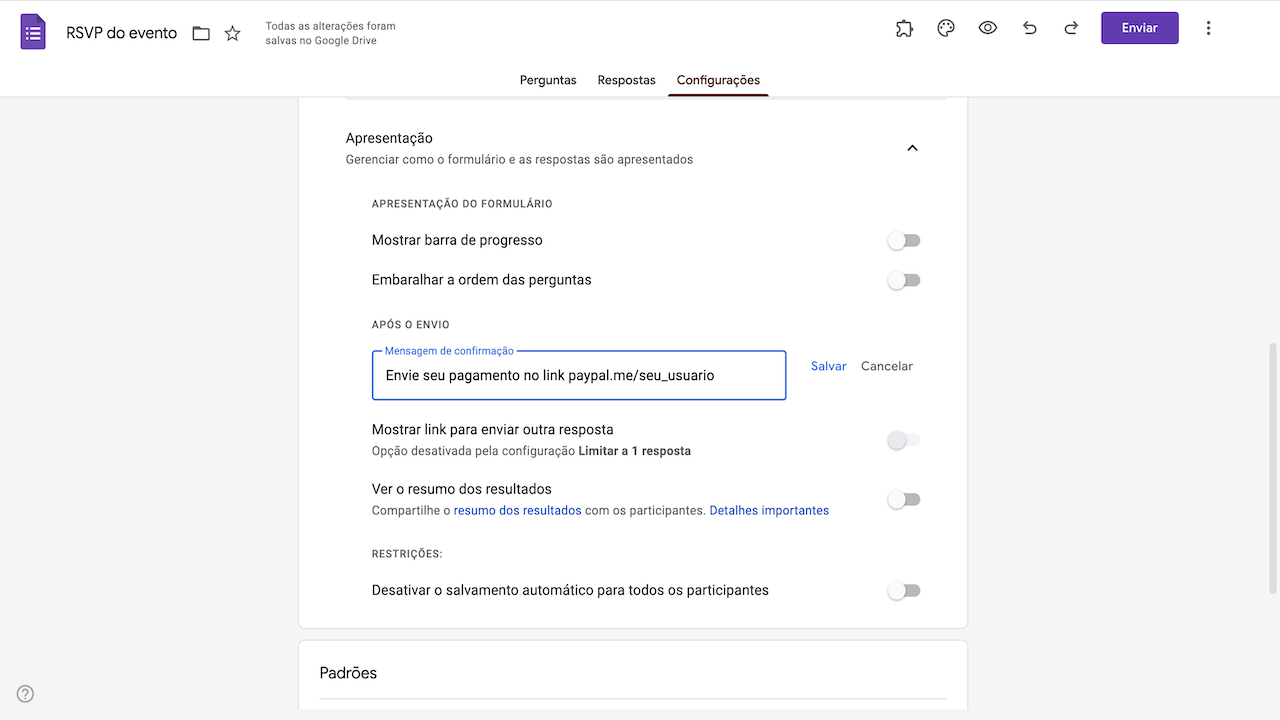Toggle Embaralhar a ordem das perguntas
Screen dimensions: 1280x720
pyautogui.click(x=903, y=281)
